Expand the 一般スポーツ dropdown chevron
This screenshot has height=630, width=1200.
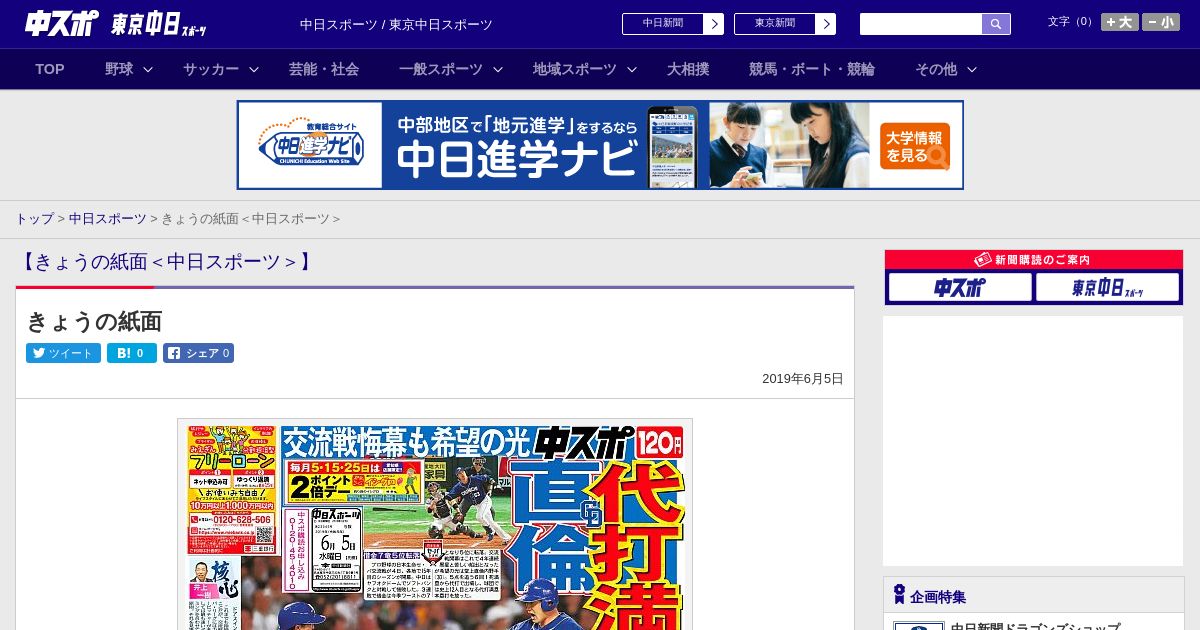click(498, 69)
